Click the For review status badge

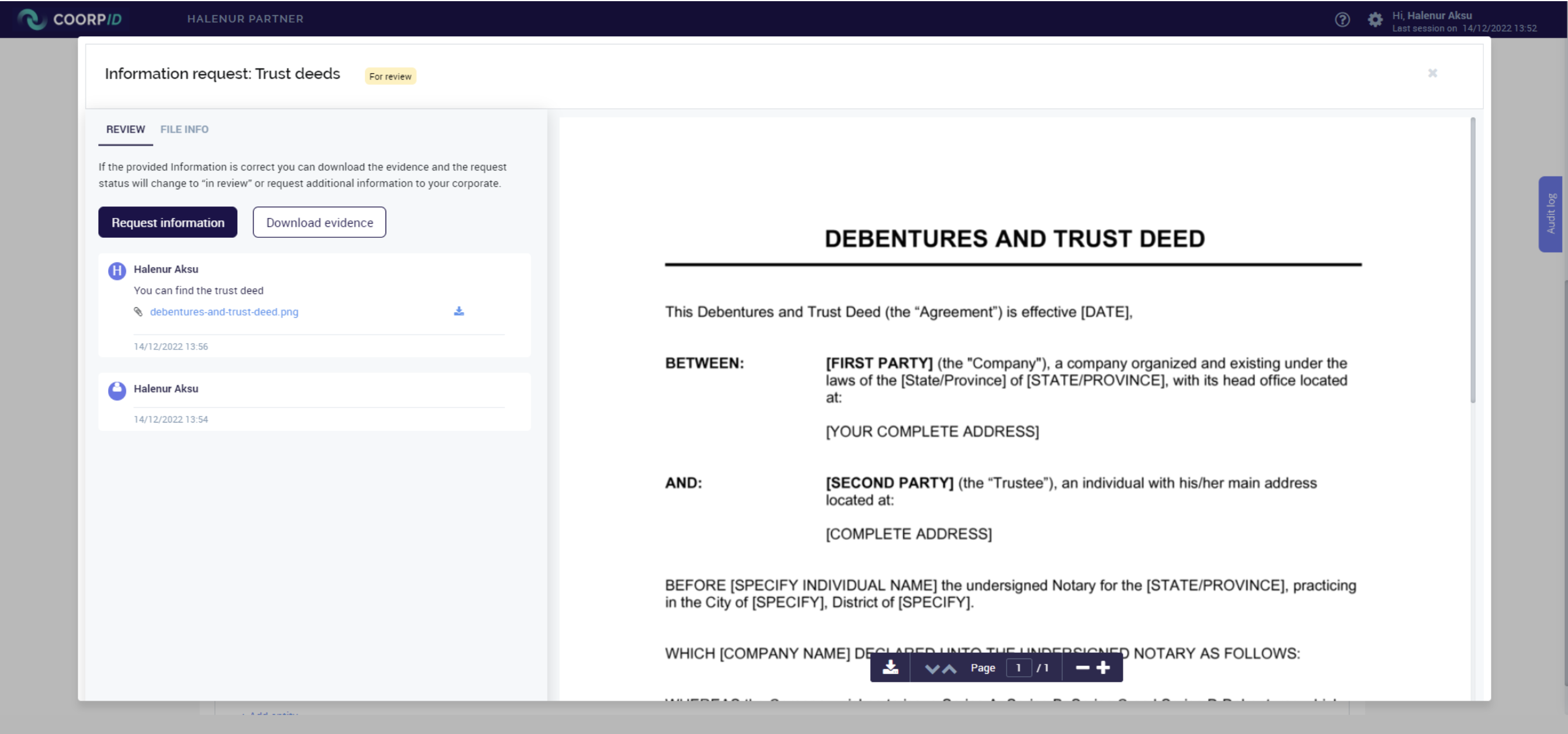point(390,76)
